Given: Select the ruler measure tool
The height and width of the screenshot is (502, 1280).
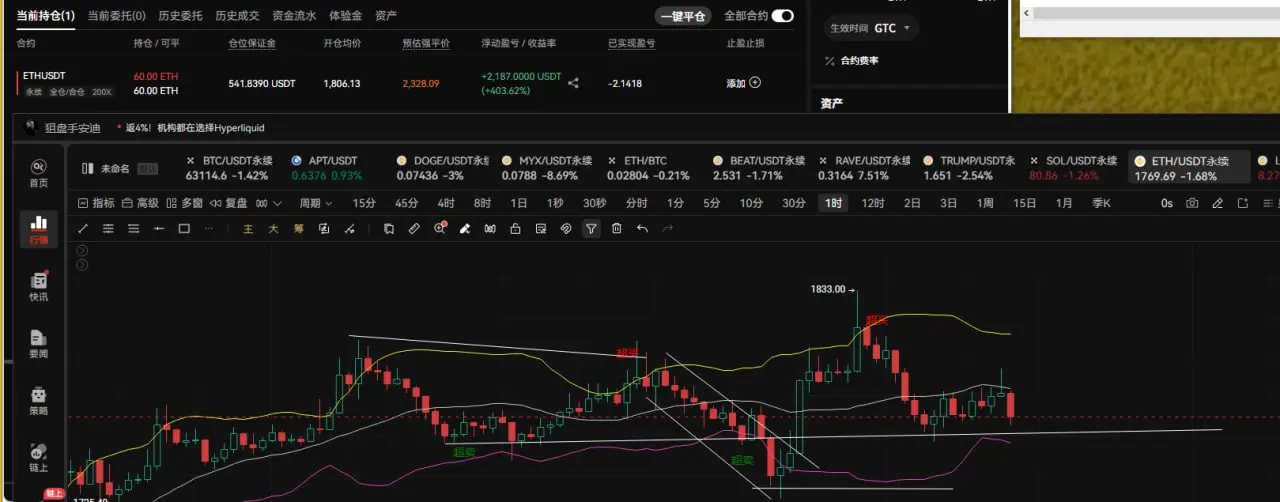Looking at the screenshot, I should pyautogui.click(x=414, y=229).
